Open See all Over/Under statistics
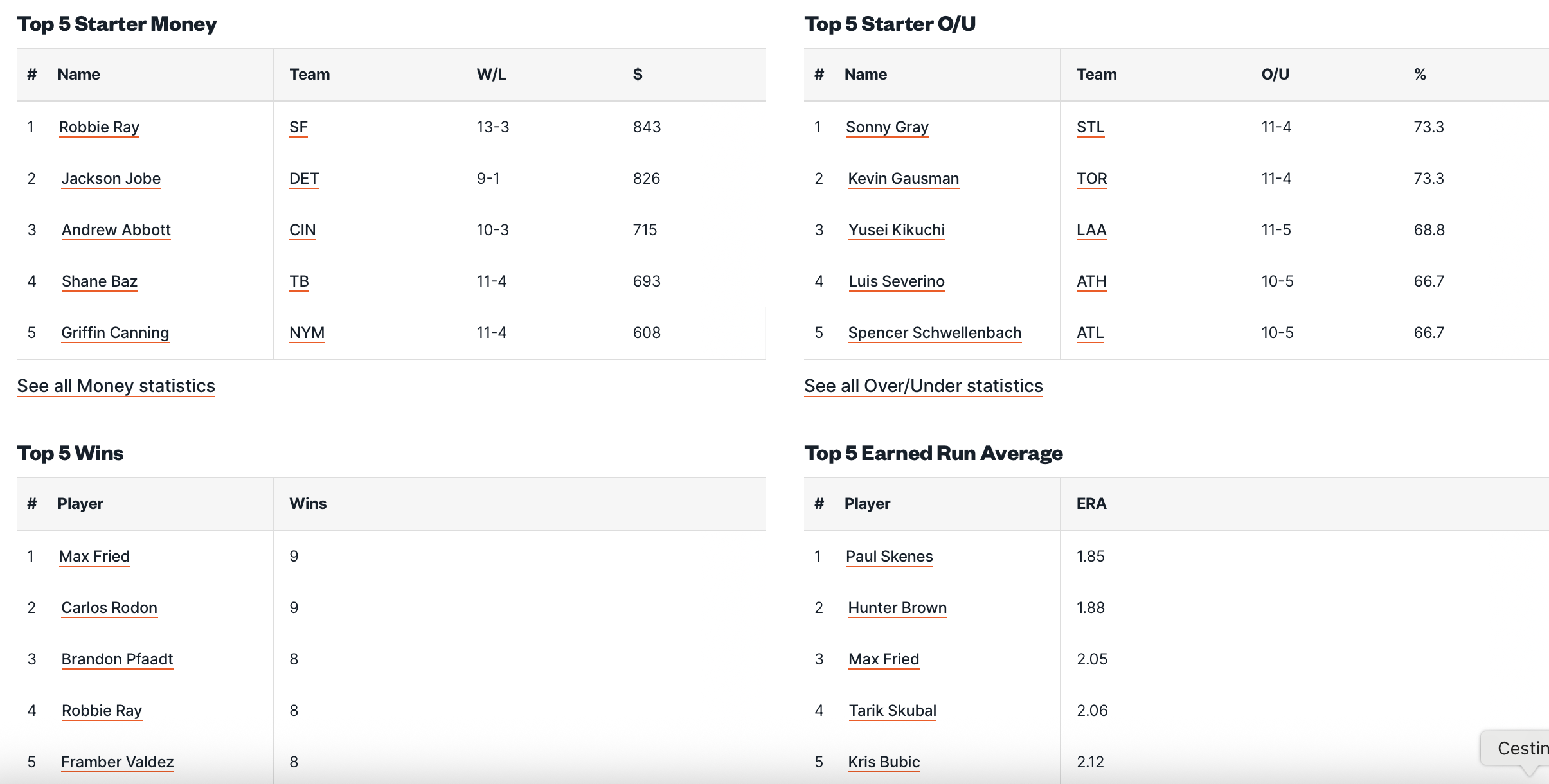The image size is (1549, 784). click(923, 386)
